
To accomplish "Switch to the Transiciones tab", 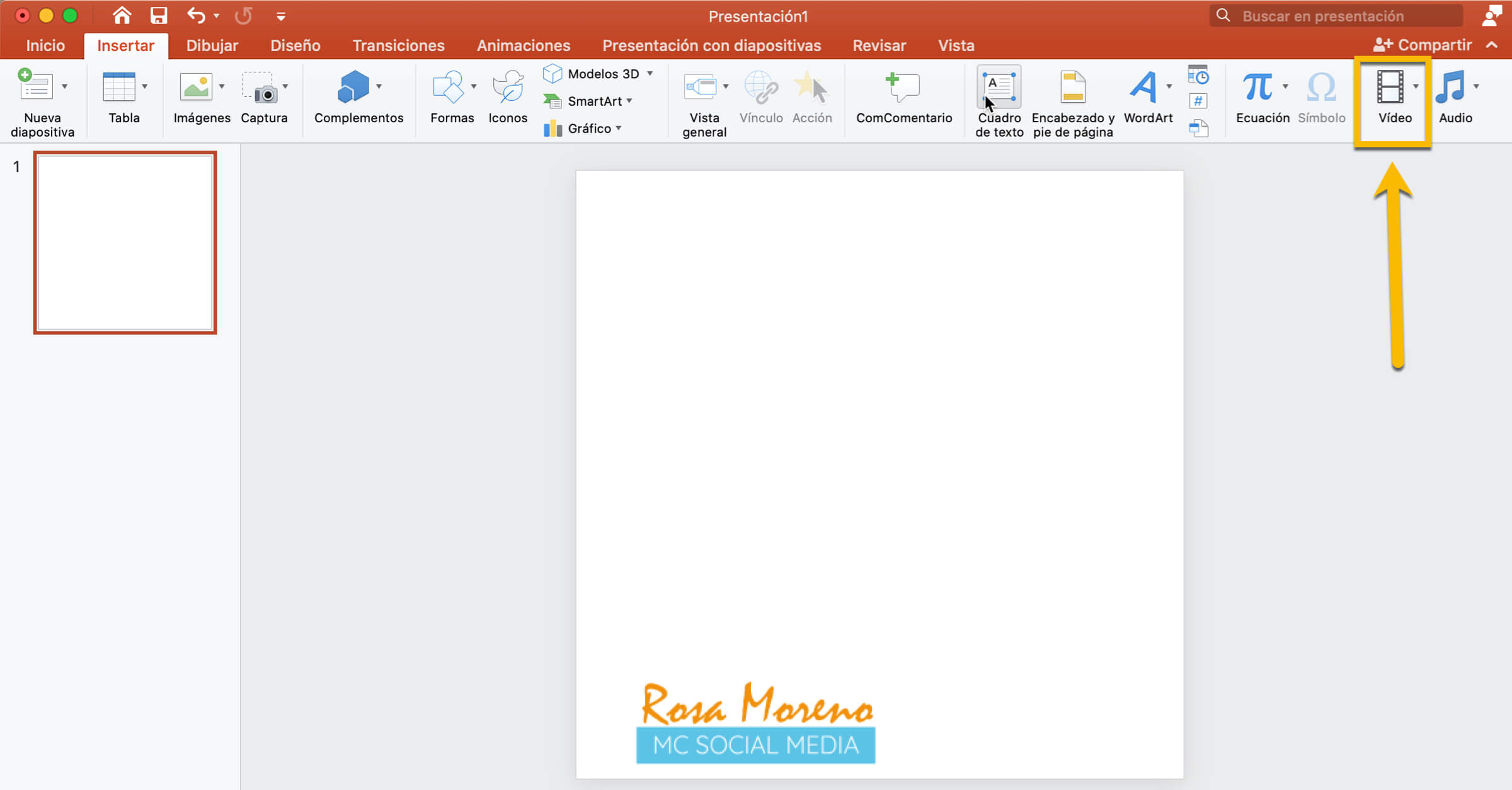I will 398,45.
